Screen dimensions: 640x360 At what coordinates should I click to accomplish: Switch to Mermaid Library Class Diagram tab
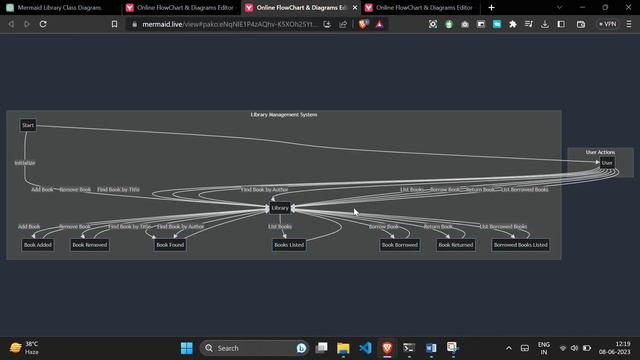pyautogui.click(x=60, y=7)
